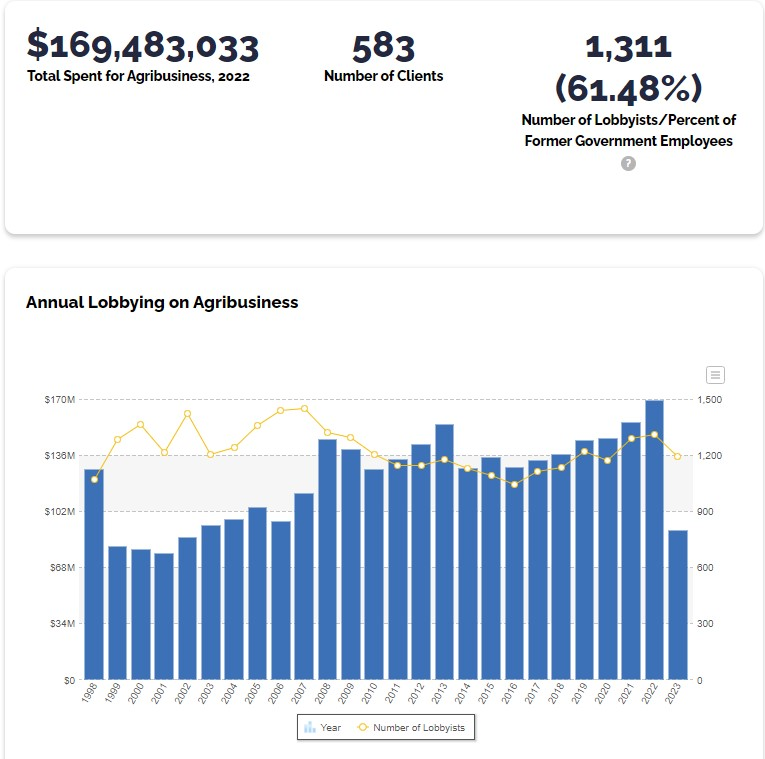Click the 1,311 (61.48%) lobbyists figure
Image resolution: width=765 pixels, height=759 pixels.
(x=628, y=67)
